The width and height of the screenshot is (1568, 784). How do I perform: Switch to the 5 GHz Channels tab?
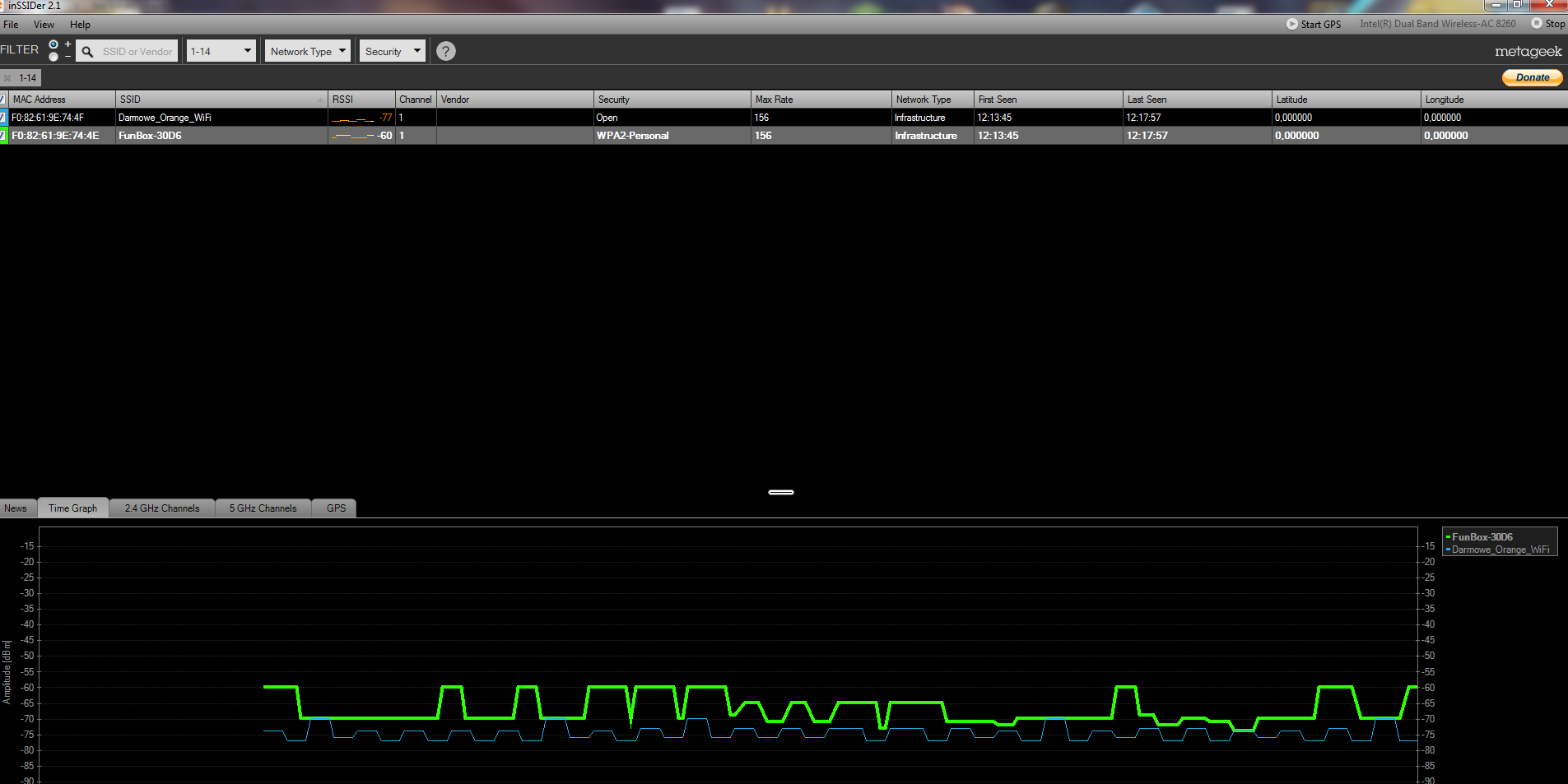263,508
